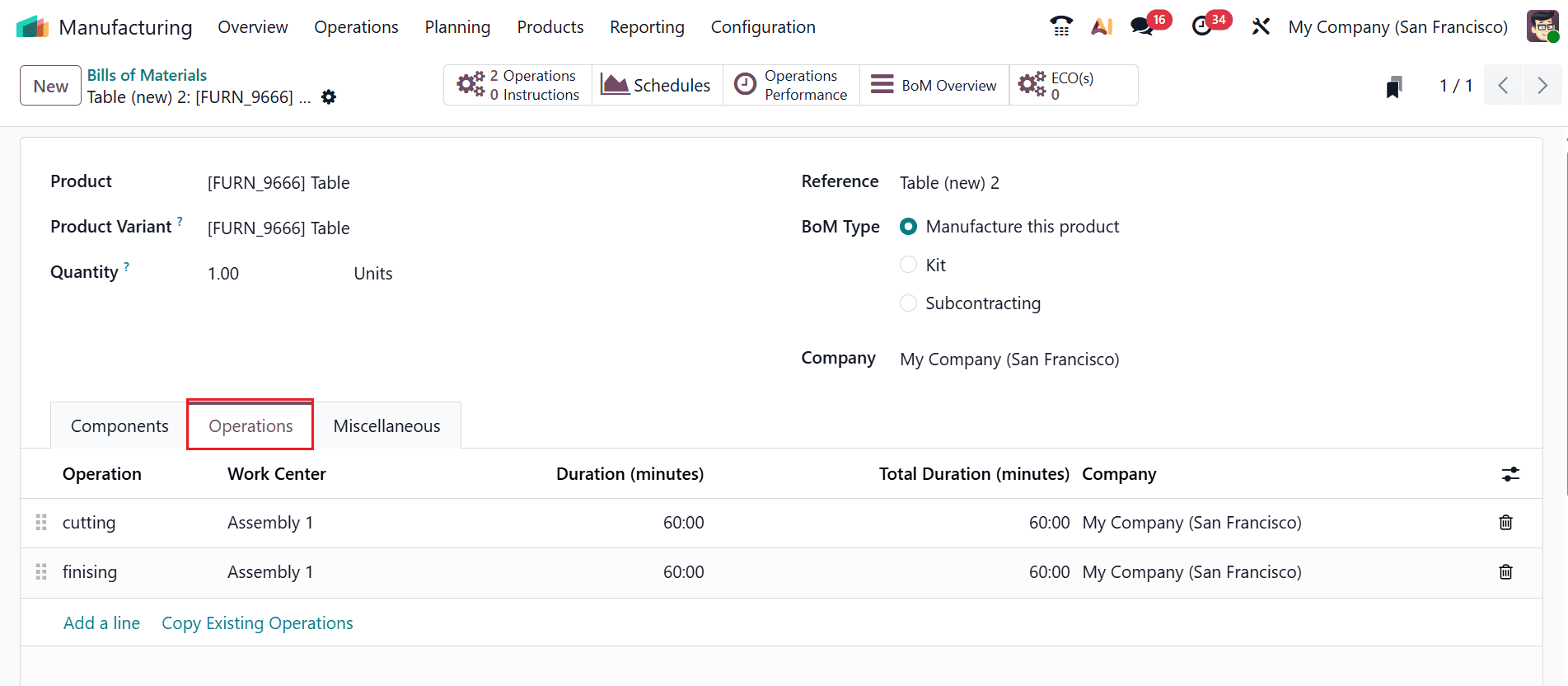Image resolution: width=1568 pixels, height=686 pixels.
Task: Delete the cutting operation row
Action: click(x=1505, y=523)
